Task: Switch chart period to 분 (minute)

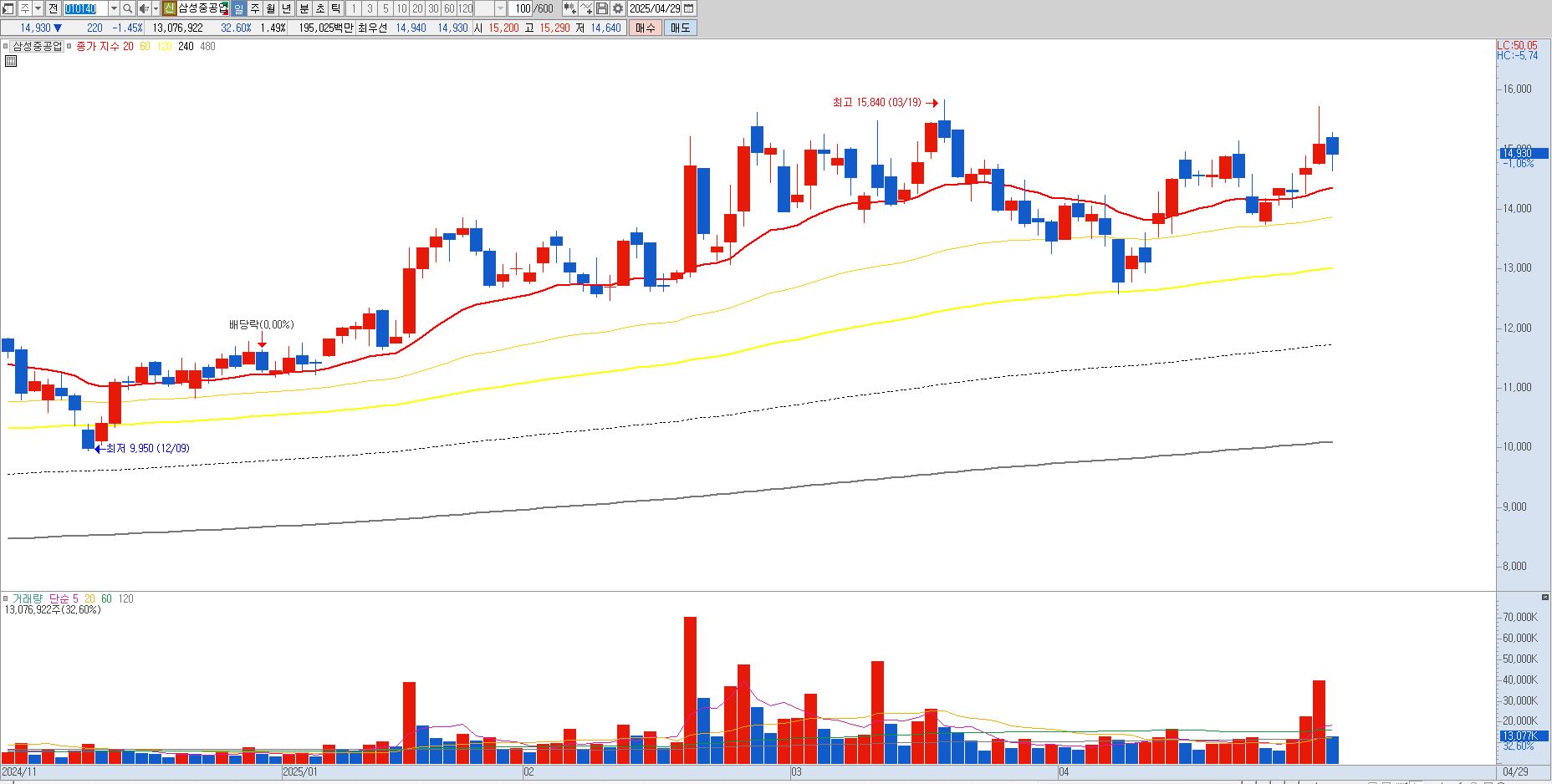Action: pos(304,8)
